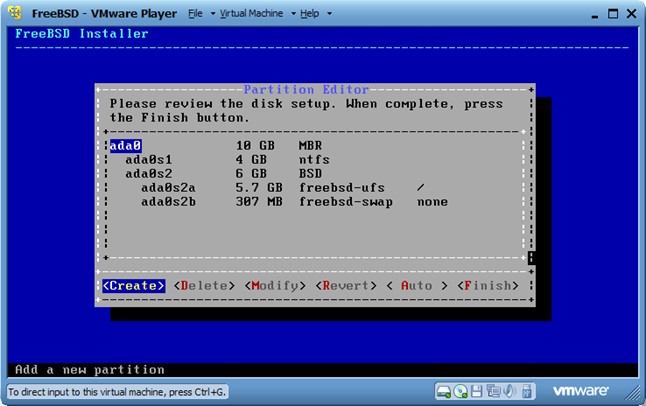646x406 pixels.
Task: Click the VMware Player title bar icon
Action: coord(15,14)
